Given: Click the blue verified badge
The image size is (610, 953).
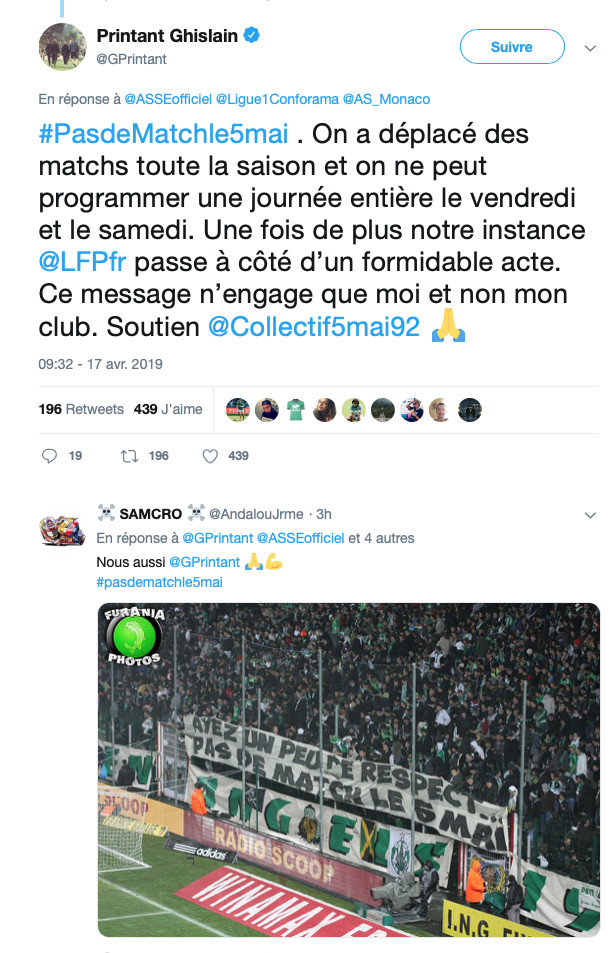Looking at the screenshot, I should click(x=252, y=35).
